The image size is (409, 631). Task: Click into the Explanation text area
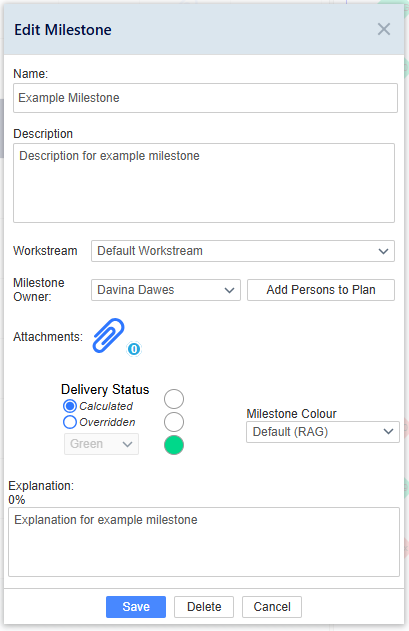coord(204,542)
